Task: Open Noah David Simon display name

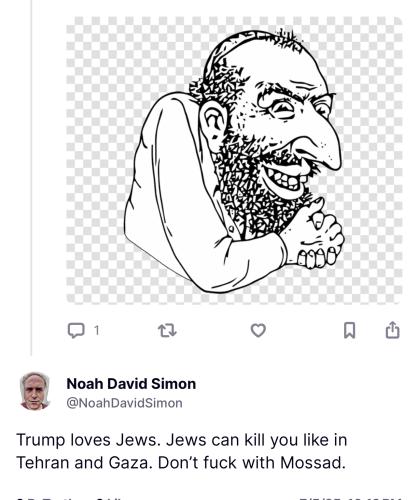Action: (131, 384)
